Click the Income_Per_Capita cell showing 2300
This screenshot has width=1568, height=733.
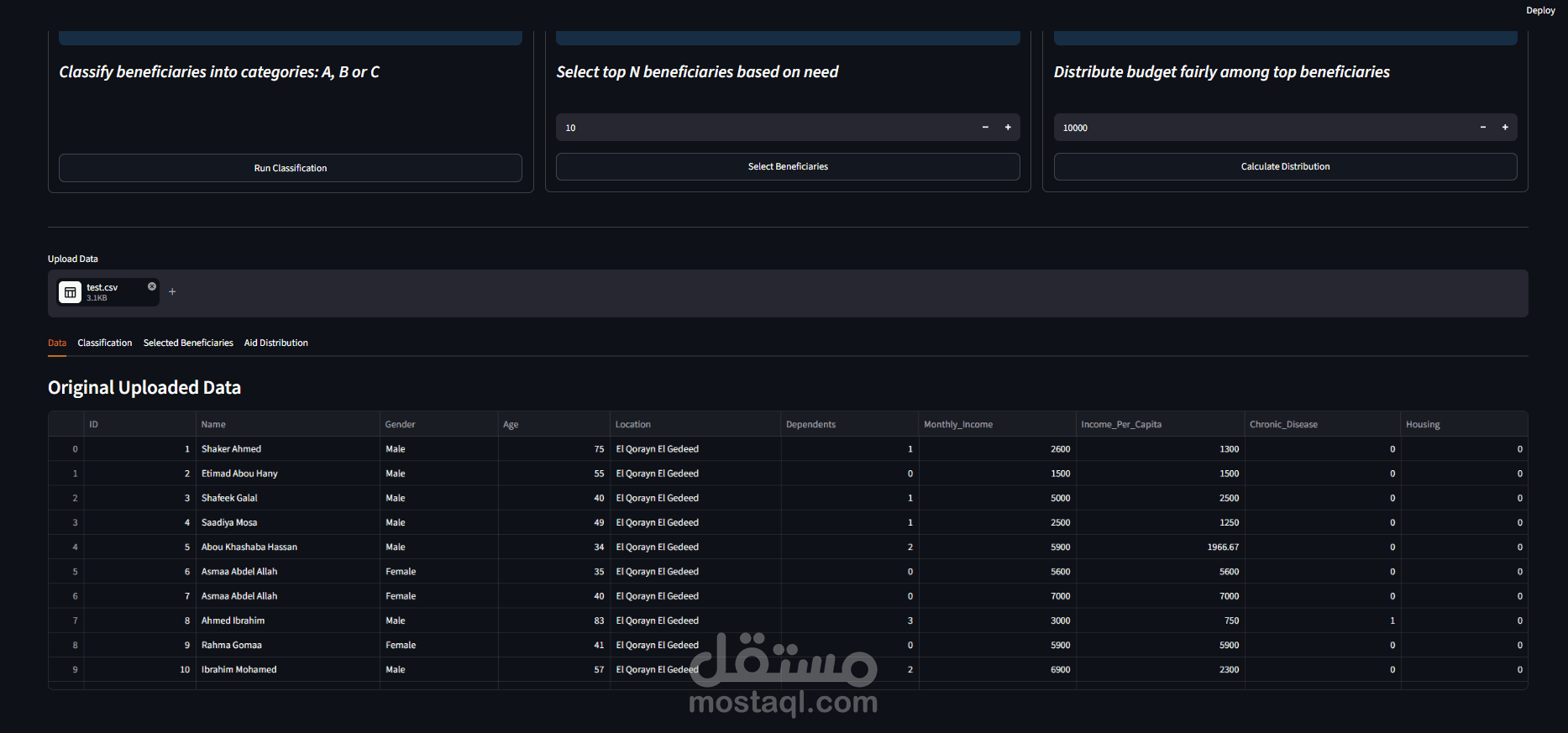[1160, 669]
